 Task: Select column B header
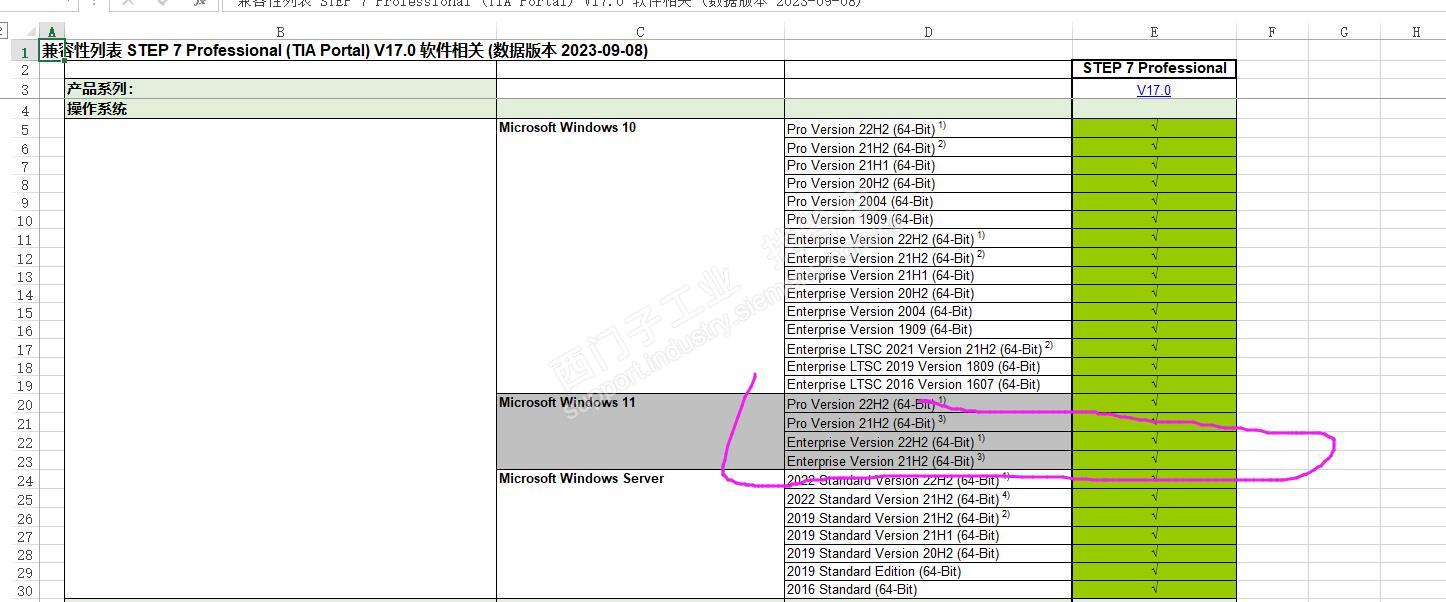(x=280, y=32)
